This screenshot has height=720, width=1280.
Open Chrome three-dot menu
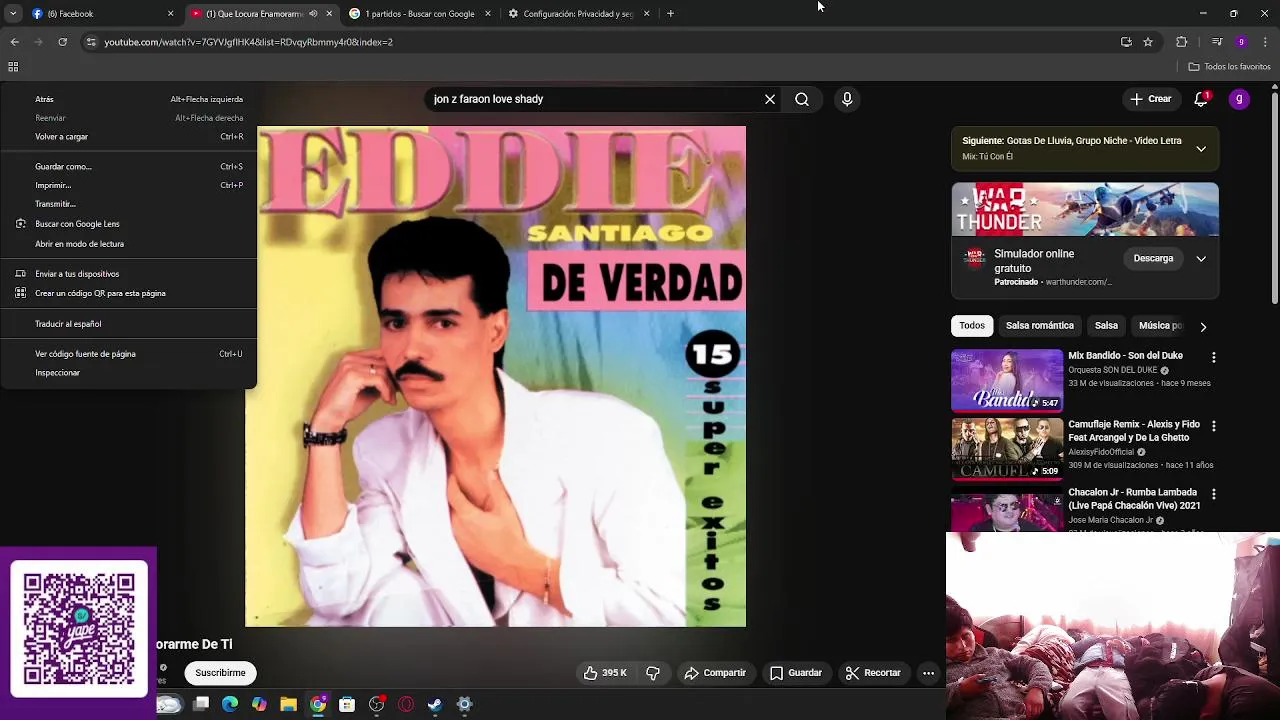1266,42
